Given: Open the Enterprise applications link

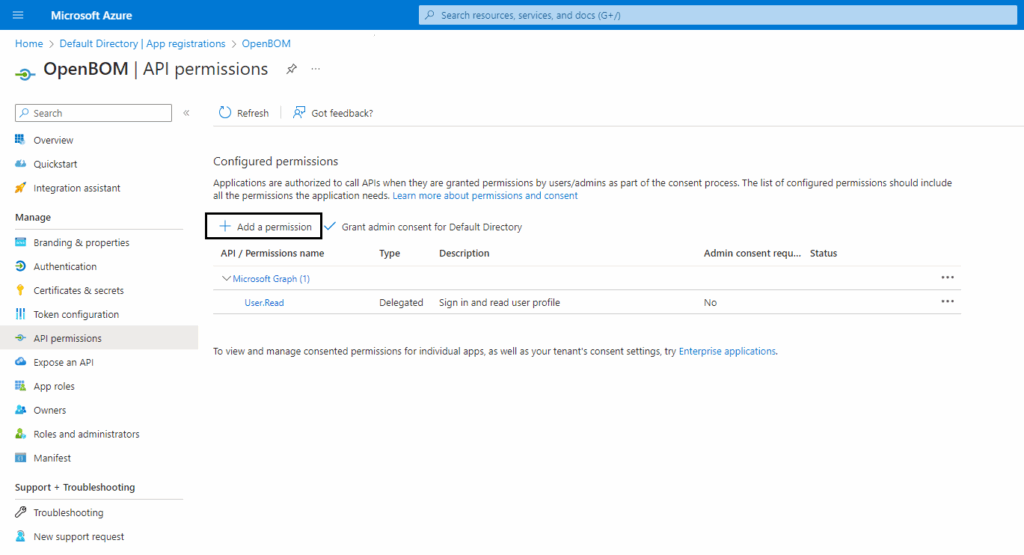Looking at the screenshot, I should click(727, 351).
